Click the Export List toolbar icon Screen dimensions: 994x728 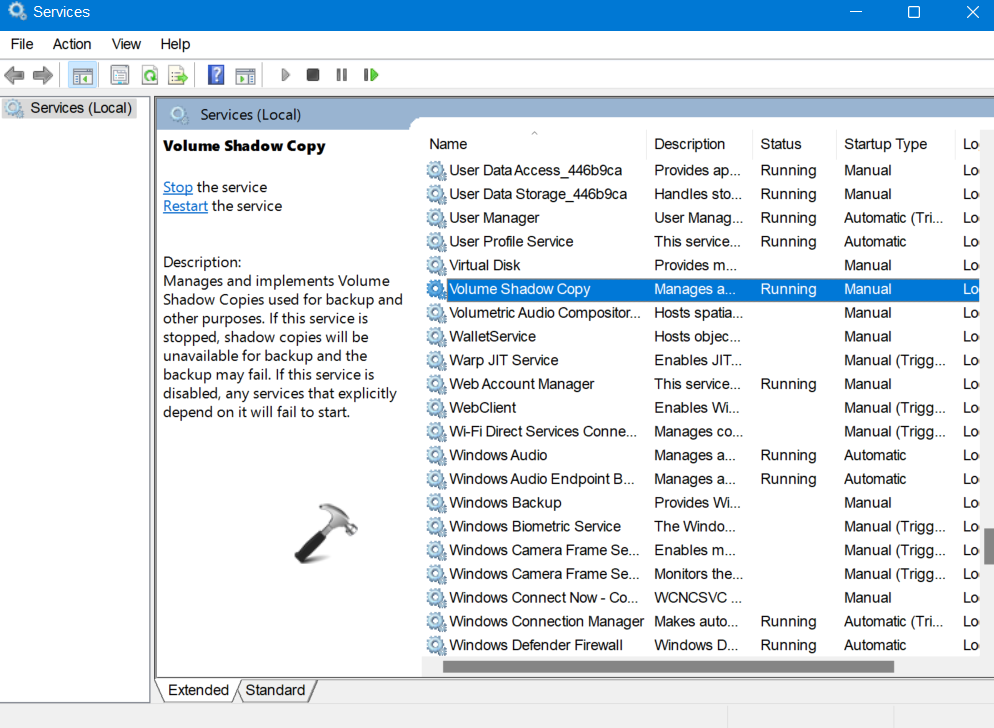click(178, 75)
